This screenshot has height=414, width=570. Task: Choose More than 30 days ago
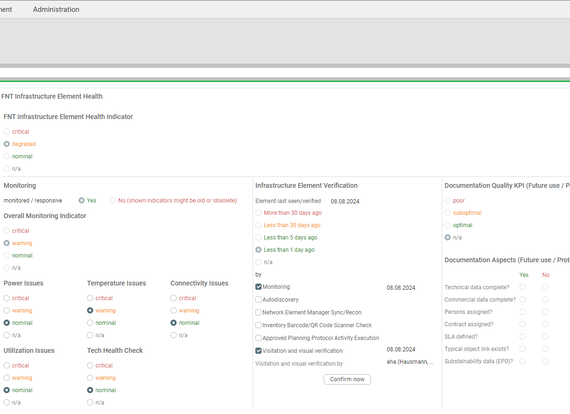(258, 213)
